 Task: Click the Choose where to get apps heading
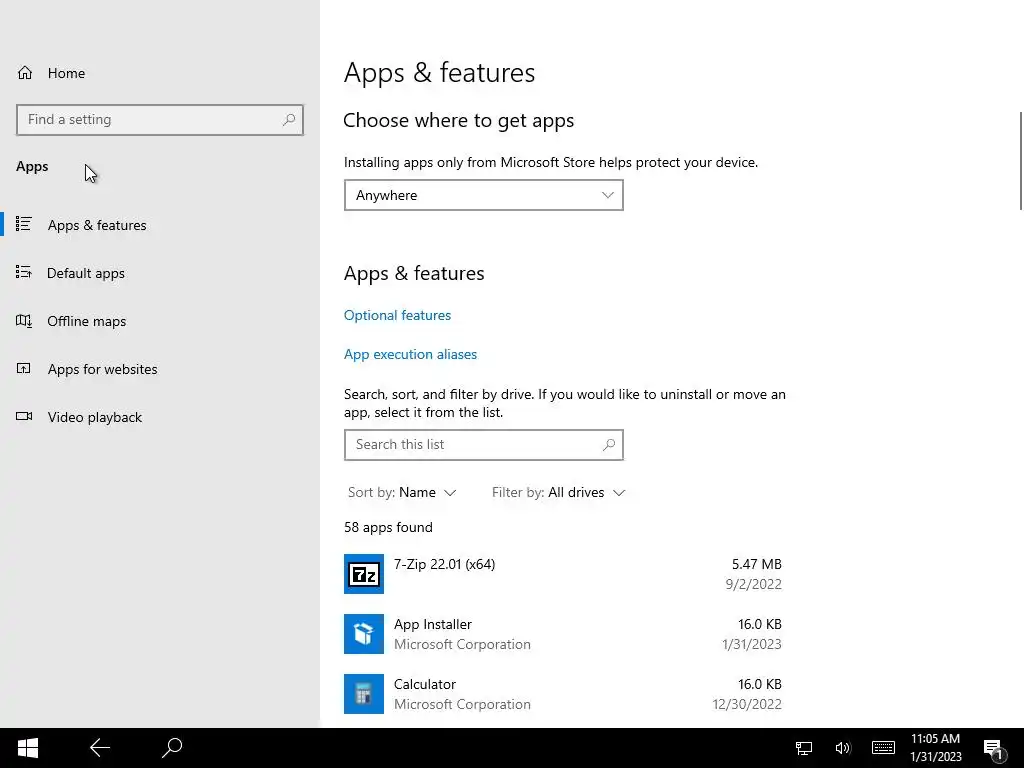458,121
